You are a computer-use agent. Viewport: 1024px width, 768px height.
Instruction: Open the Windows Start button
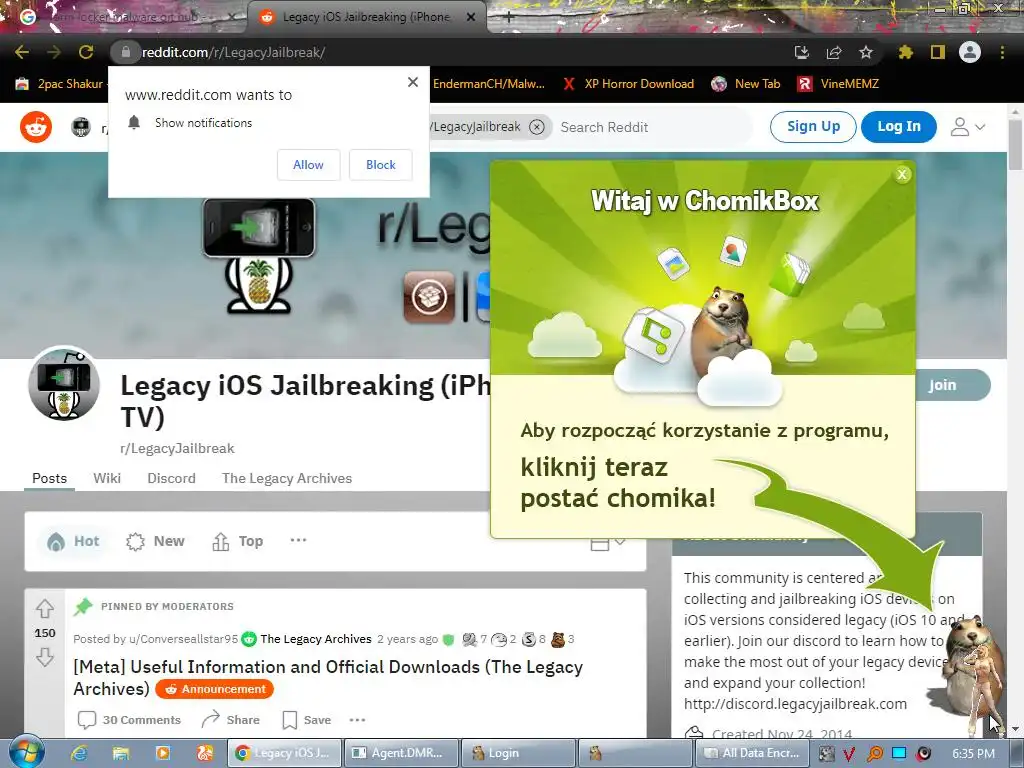(x=25, y=752)
